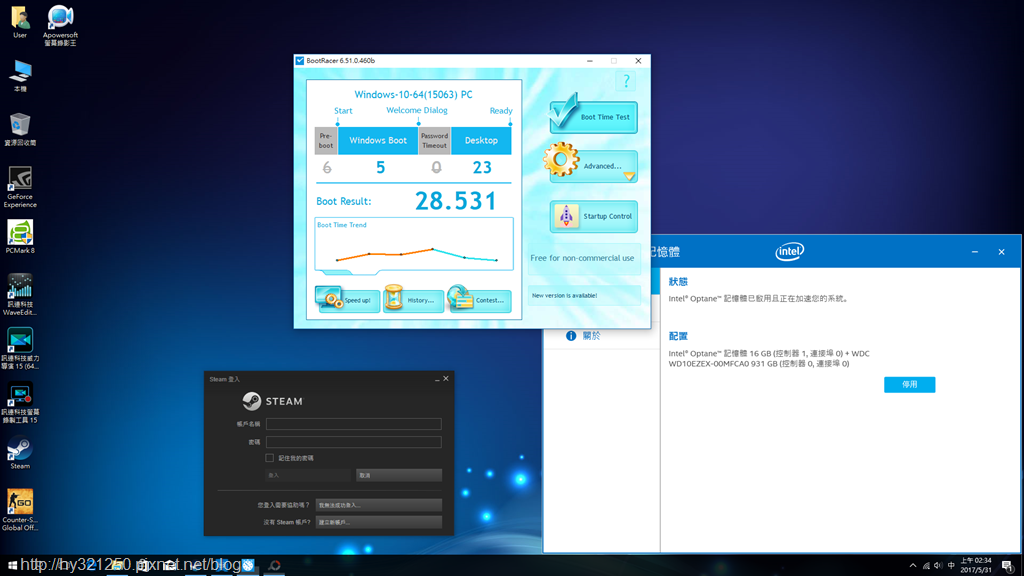Minimize the Intel Optane window

tap(974, 251)
